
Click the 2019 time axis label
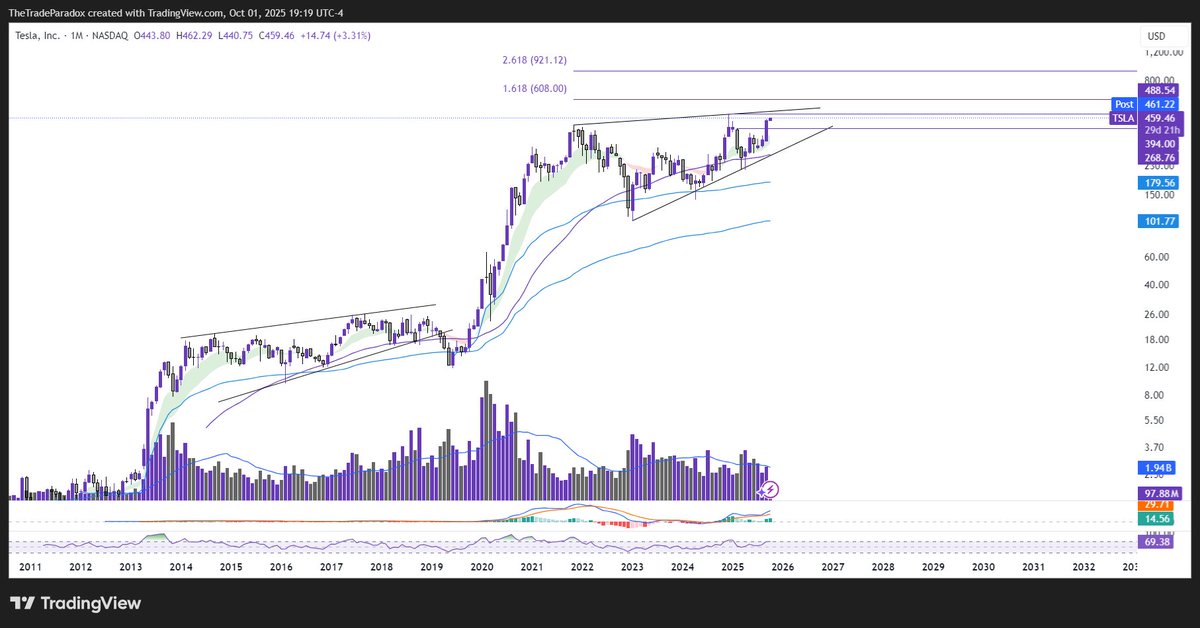[431, 567]
